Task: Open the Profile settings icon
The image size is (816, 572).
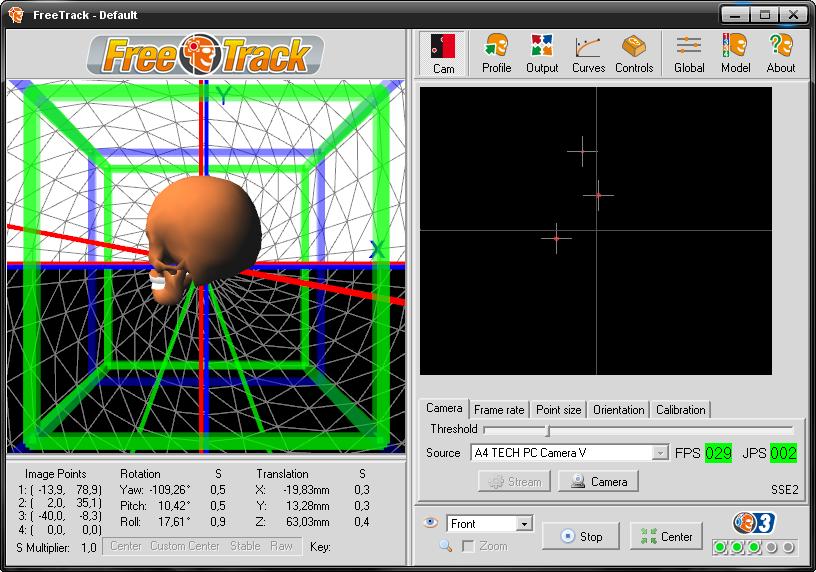Action: (x=496, y=54)
